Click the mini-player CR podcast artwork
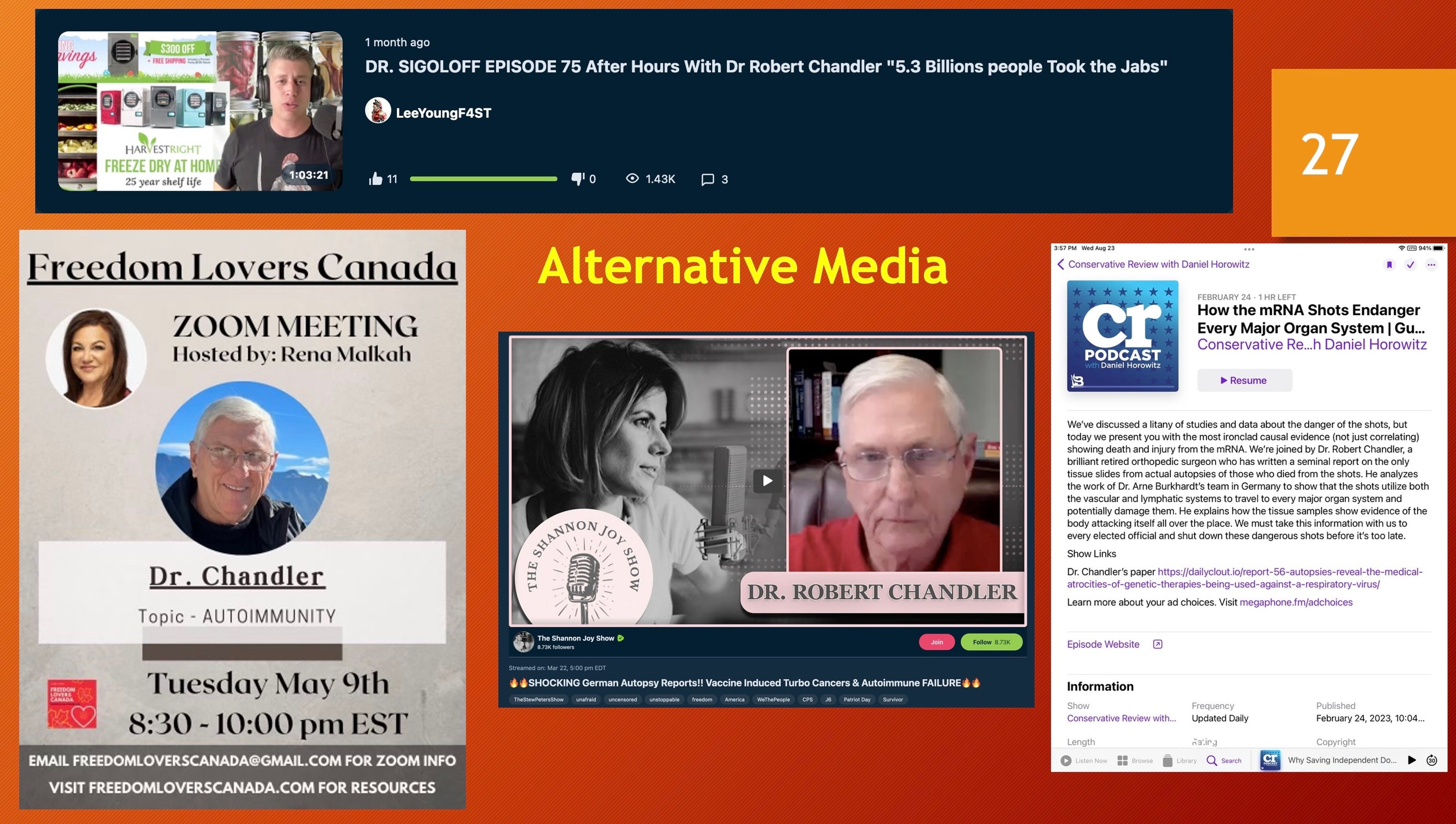Screen dimensions: 1456x824 [x=1270, y=760]
